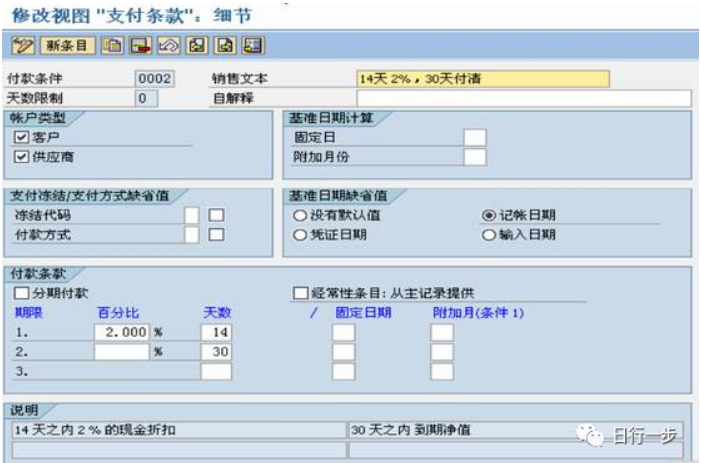Click the 附加月(条件 1) column header
The width and height of the screenshot is (701, 463).
pos(478,313)
